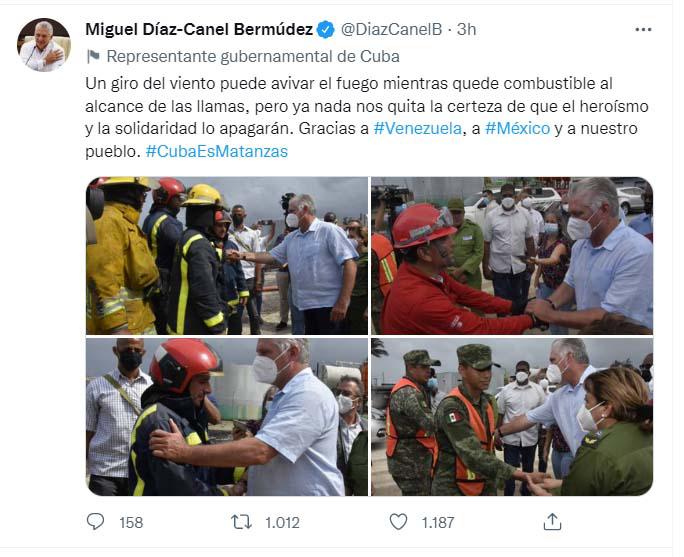Open the #México hashtag link
Screen dimensions: 684x557
pos(517,129)
